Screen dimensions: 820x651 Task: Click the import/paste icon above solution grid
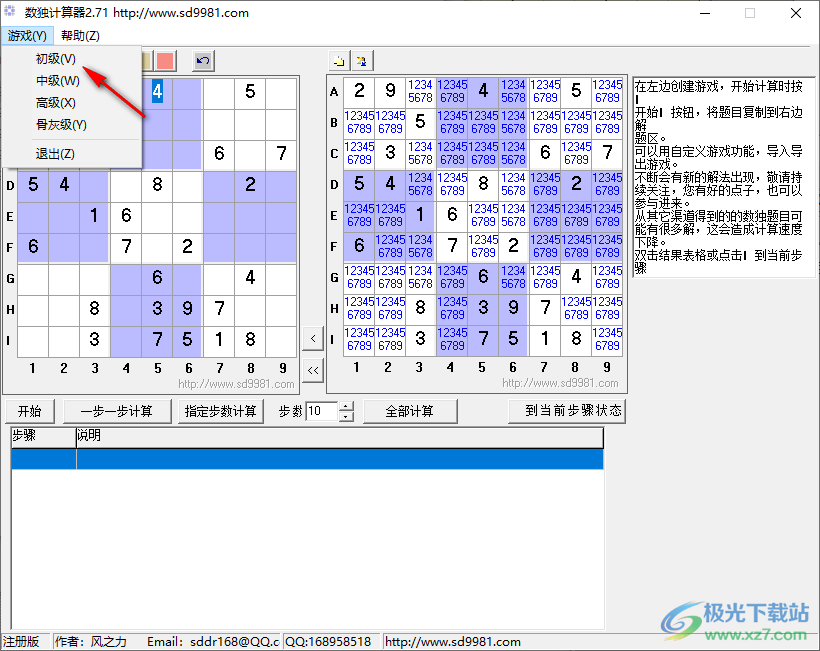tap(361, 61)
